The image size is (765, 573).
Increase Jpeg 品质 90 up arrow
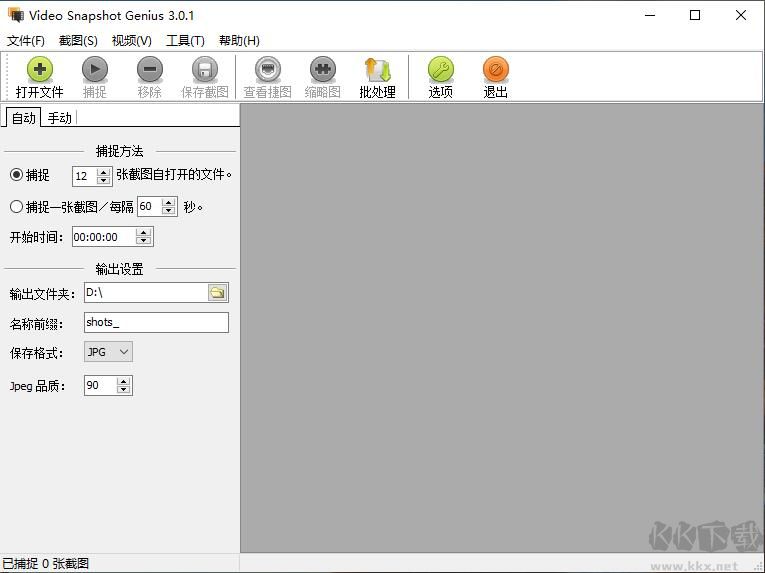(x=123, y=381)
